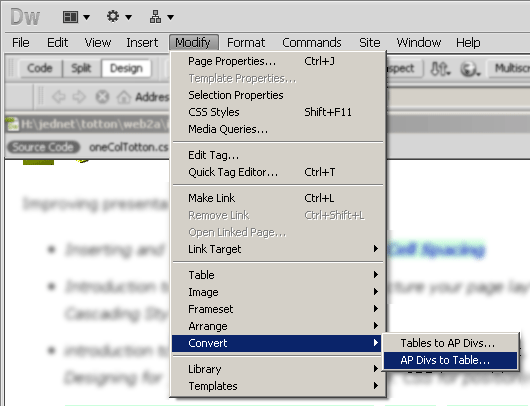Switch to Split view
This screenshot has width=530, height=406.
(81, 68)
